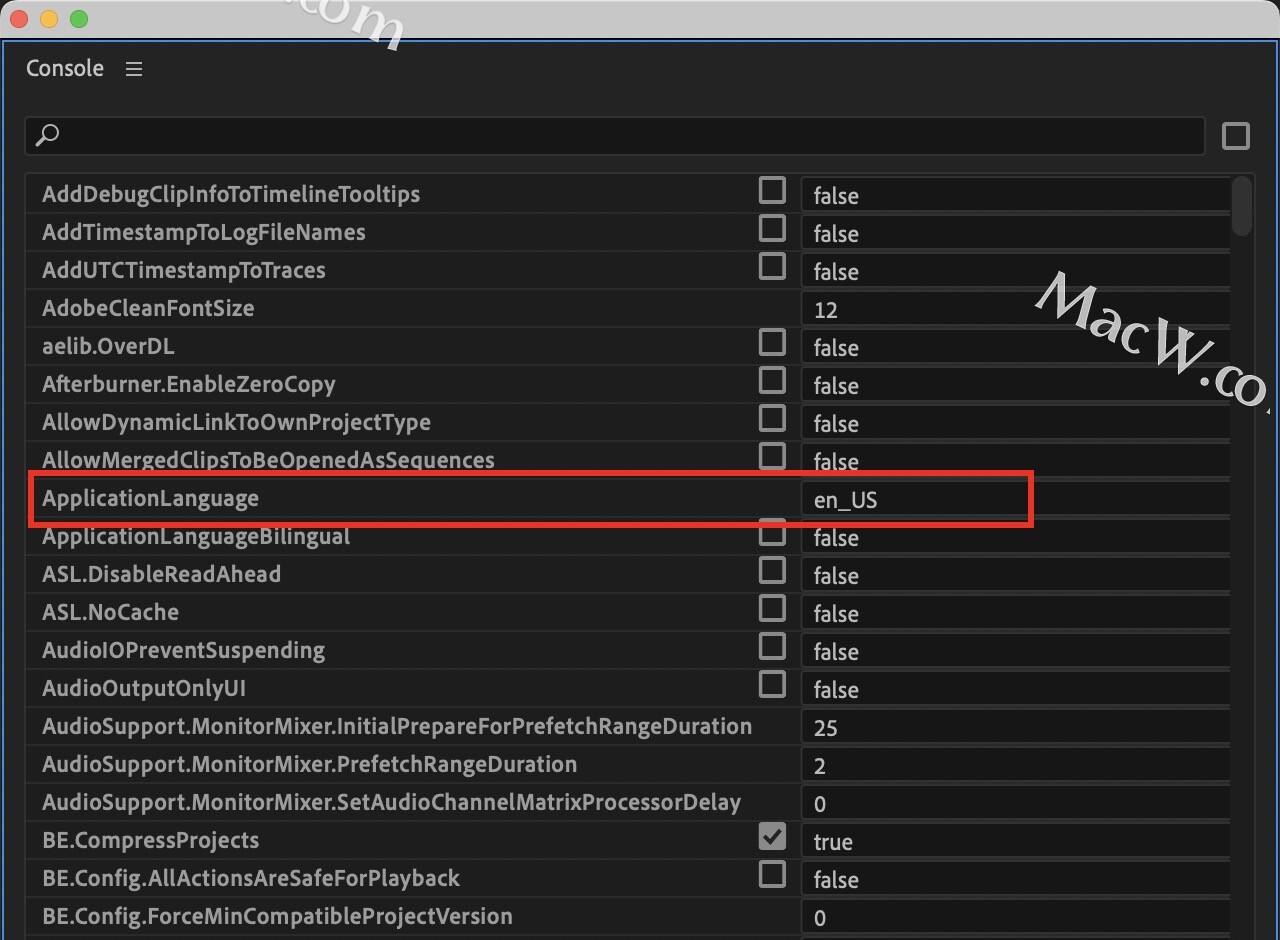Edit ForceMinCompatibleProjectVersion value 0
This screenshot has height=940, width=1280.
click(1016, 917)
